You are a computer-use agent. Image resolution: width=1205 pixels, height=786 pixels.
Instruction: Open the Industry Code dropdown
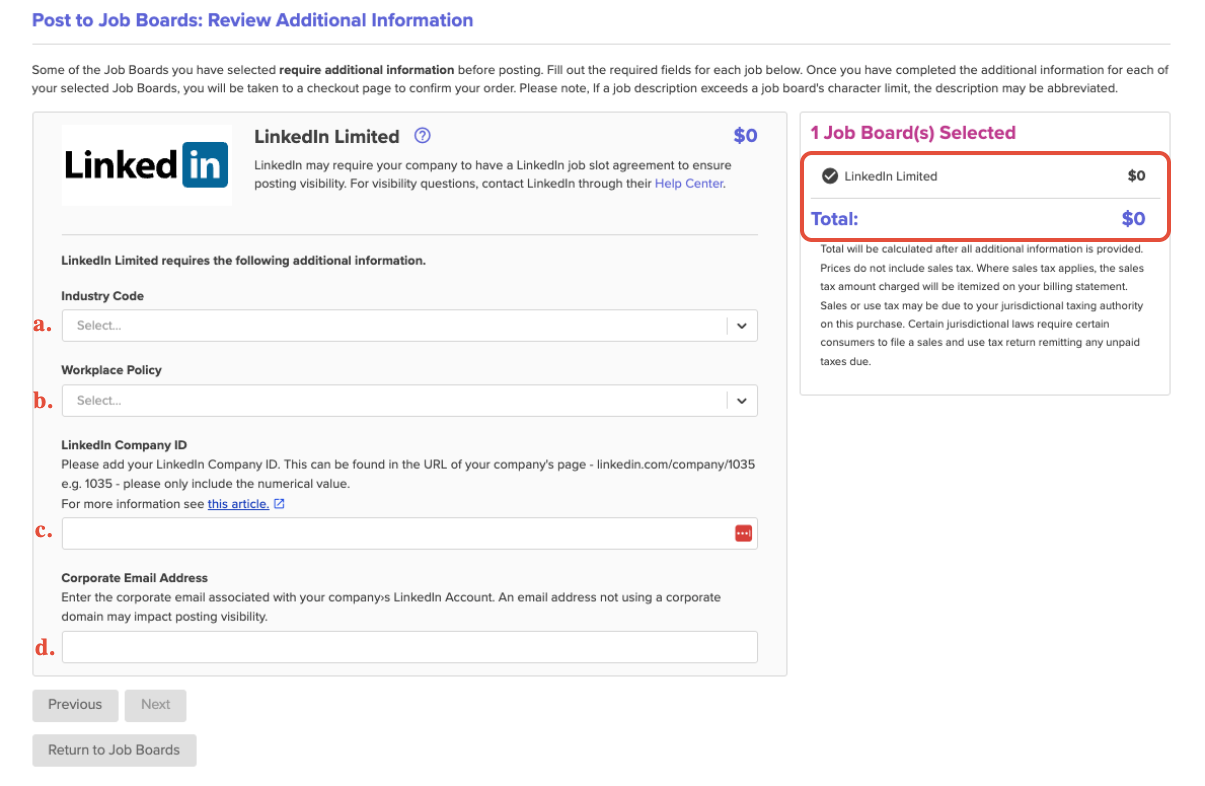(x=409, y=326)
